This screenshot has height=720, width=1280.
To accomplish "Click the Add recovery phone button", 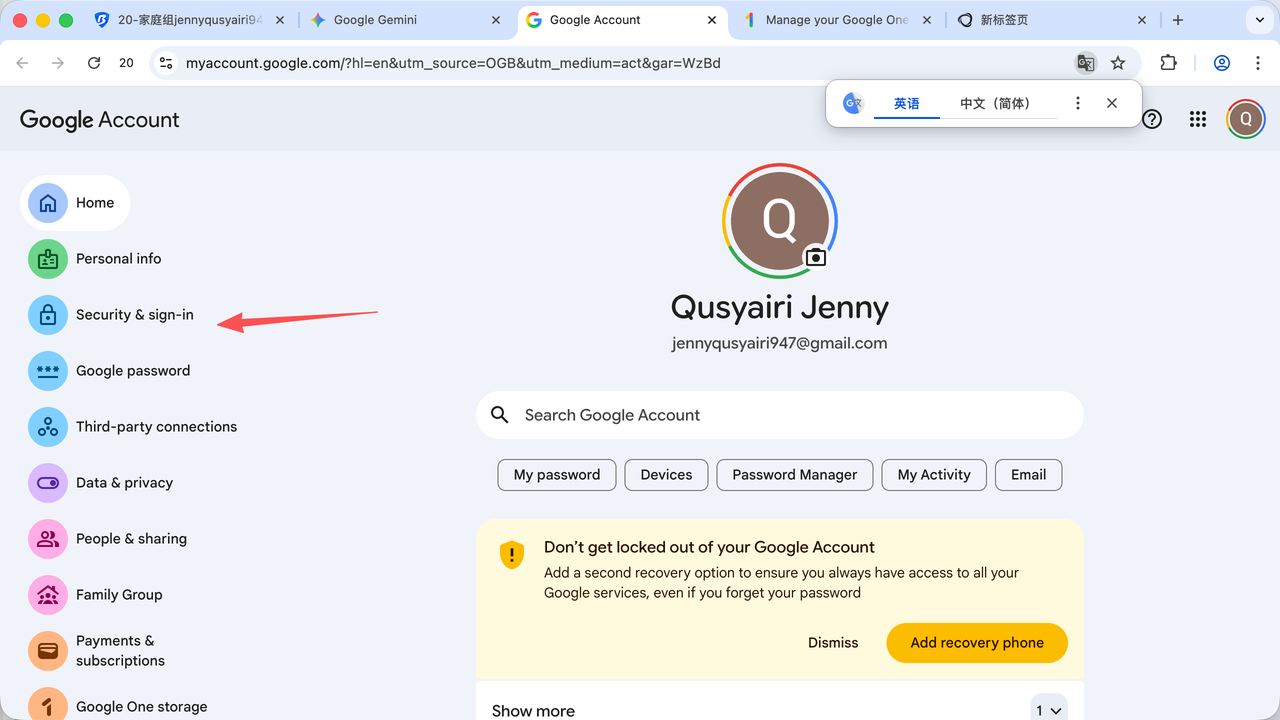I will tap(976, 643).
